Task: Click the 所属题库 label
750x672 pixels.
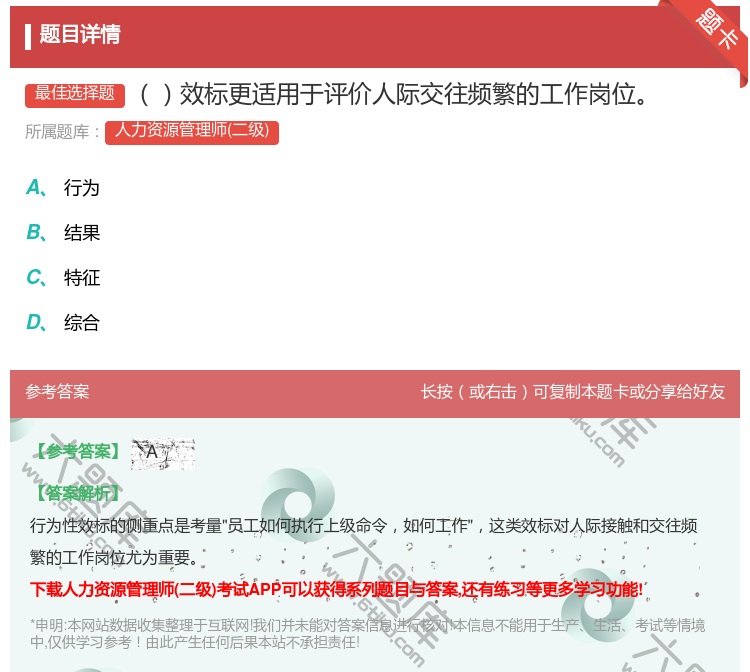Action: [x=63, y=132]
